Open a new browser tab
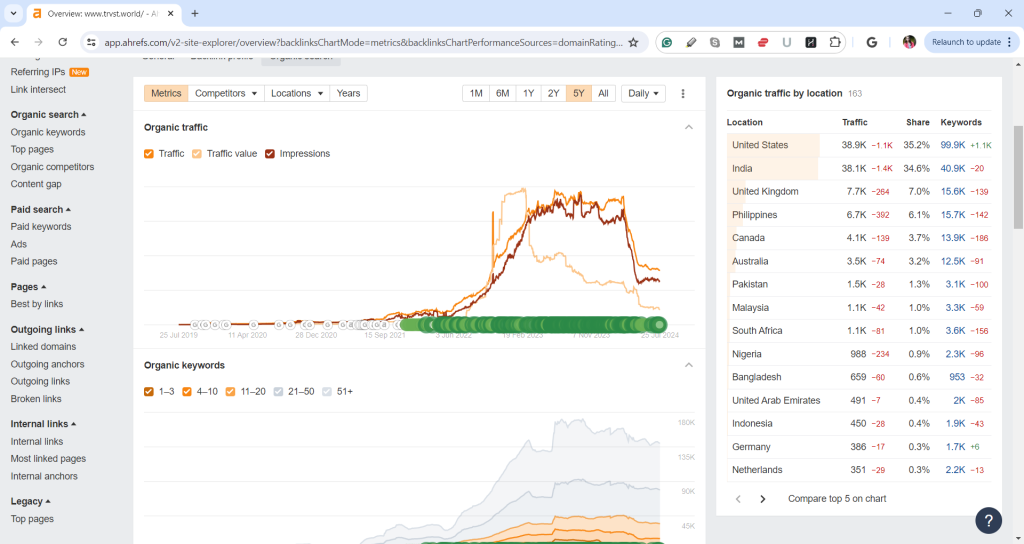The width and height of the screenshot is (1024, 544). point(195,13)
